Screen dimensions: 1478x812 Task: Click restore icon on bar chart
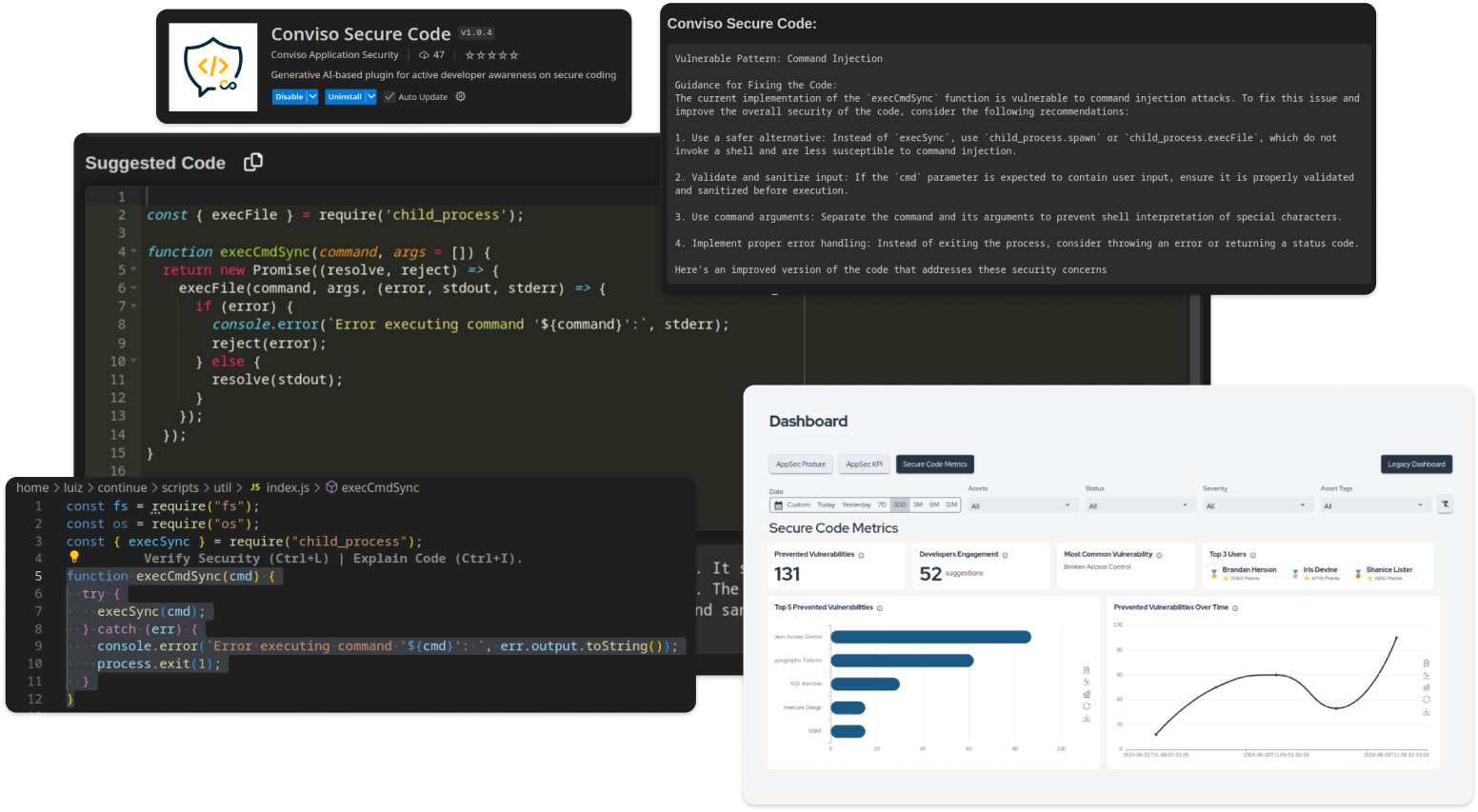coord(1087,706)
